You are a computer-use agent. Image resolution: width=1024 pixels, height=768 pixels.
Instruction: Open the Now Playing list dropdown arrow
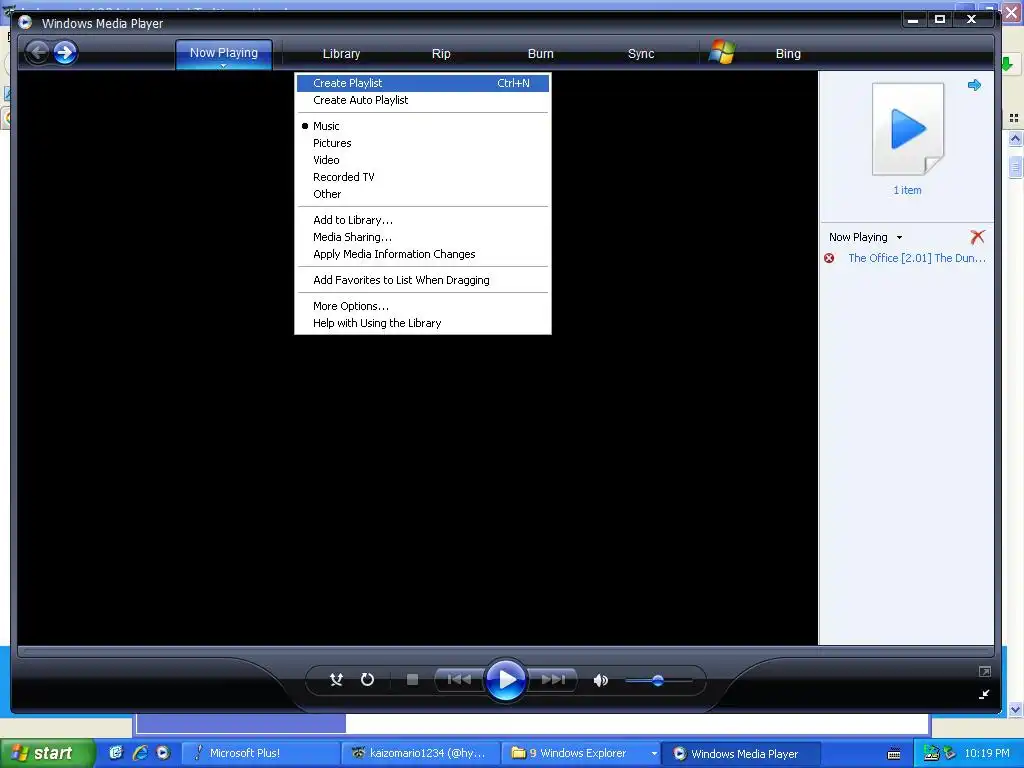pyautogui.click(x=899, y=238)
